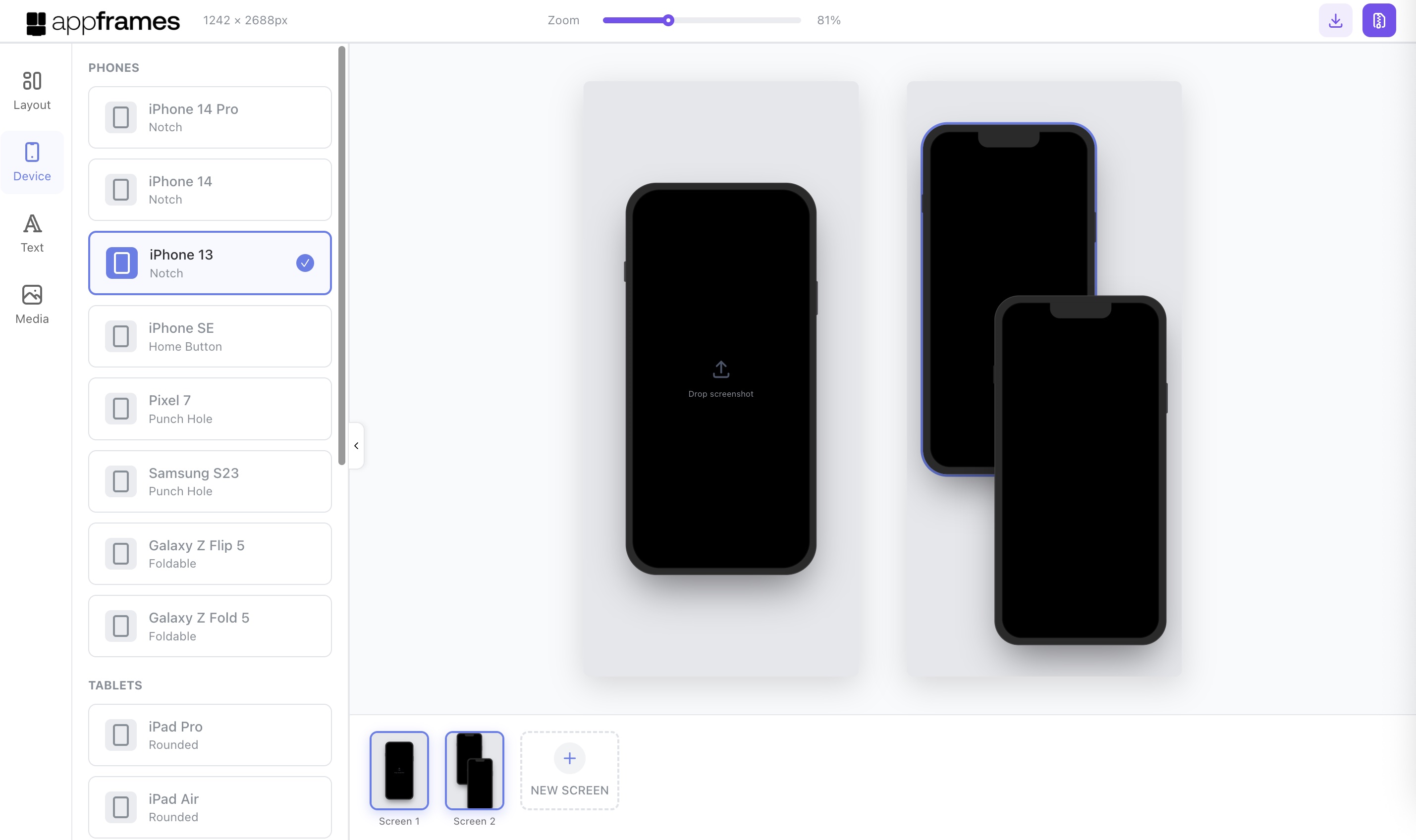Viewport: 1416px width, 840px height.
Task: Switch to the Device tab
Action: tap(32, 162)
